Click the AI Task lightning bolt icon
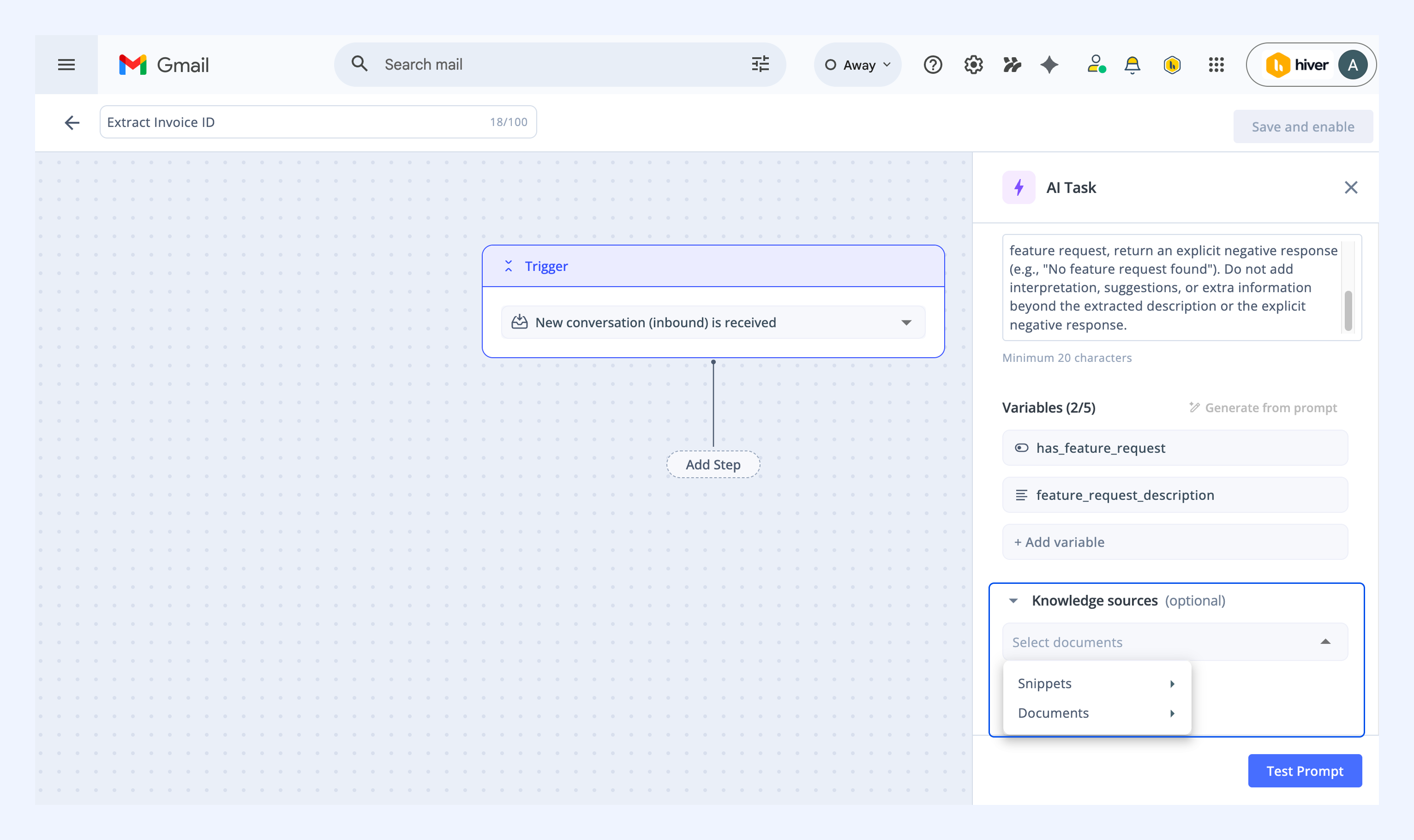Image resolution: width=1414 pixels, height=840 pixels. tap(1019, 187)
